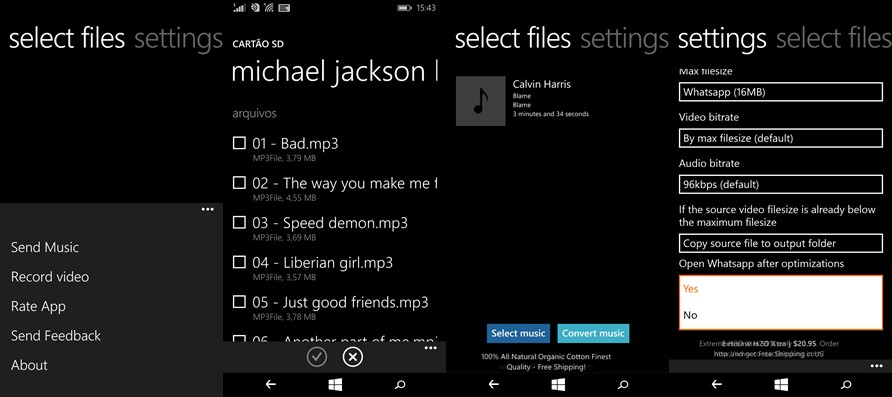The image size is (892, 397).
Task: Tap the 03 - Speed demon.mp3 file name
Action: click(330, 223)
